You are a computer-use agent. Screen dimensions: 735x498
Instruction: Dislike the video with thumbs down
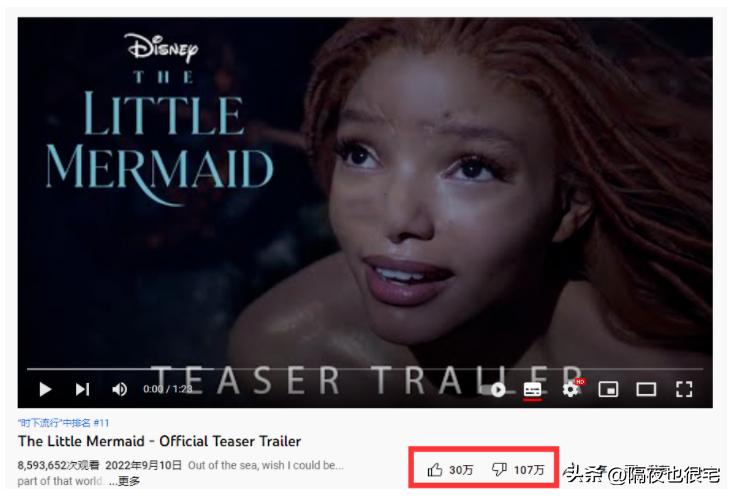pos(499,470)
